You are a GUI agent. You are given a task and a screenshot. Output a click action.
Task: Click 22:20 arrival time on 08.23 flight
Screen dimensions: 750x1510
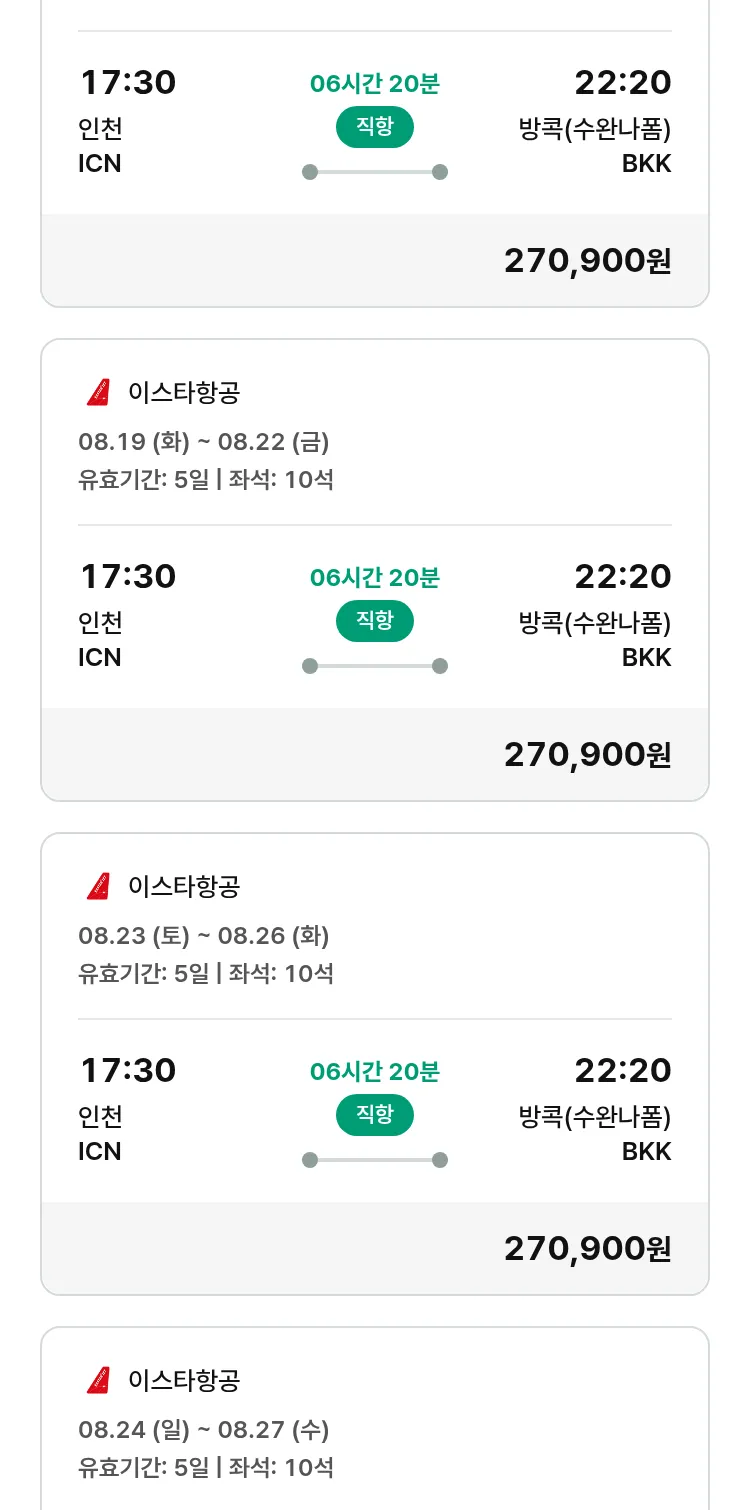(622, 1070)
